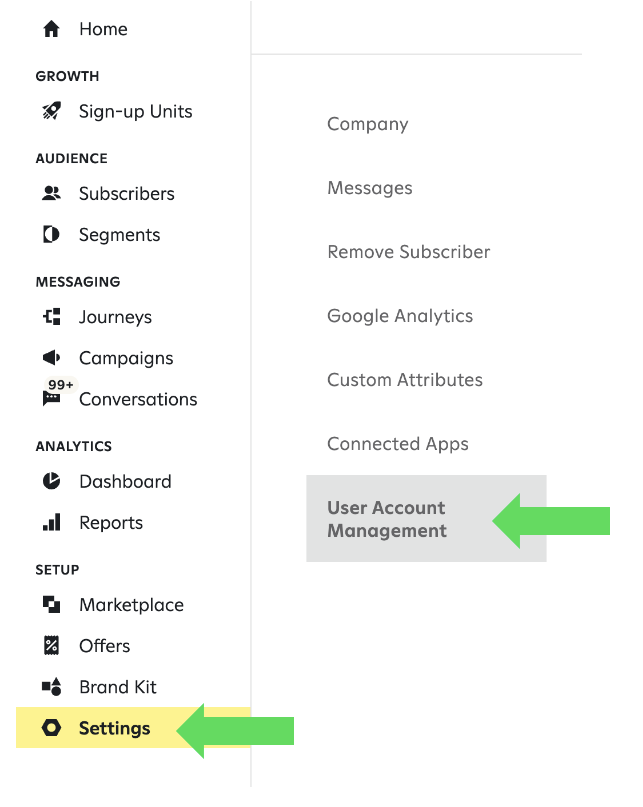Click the Settings hexagon icon
This screenshot has height=807, width=643.
(x=51, y=728)
